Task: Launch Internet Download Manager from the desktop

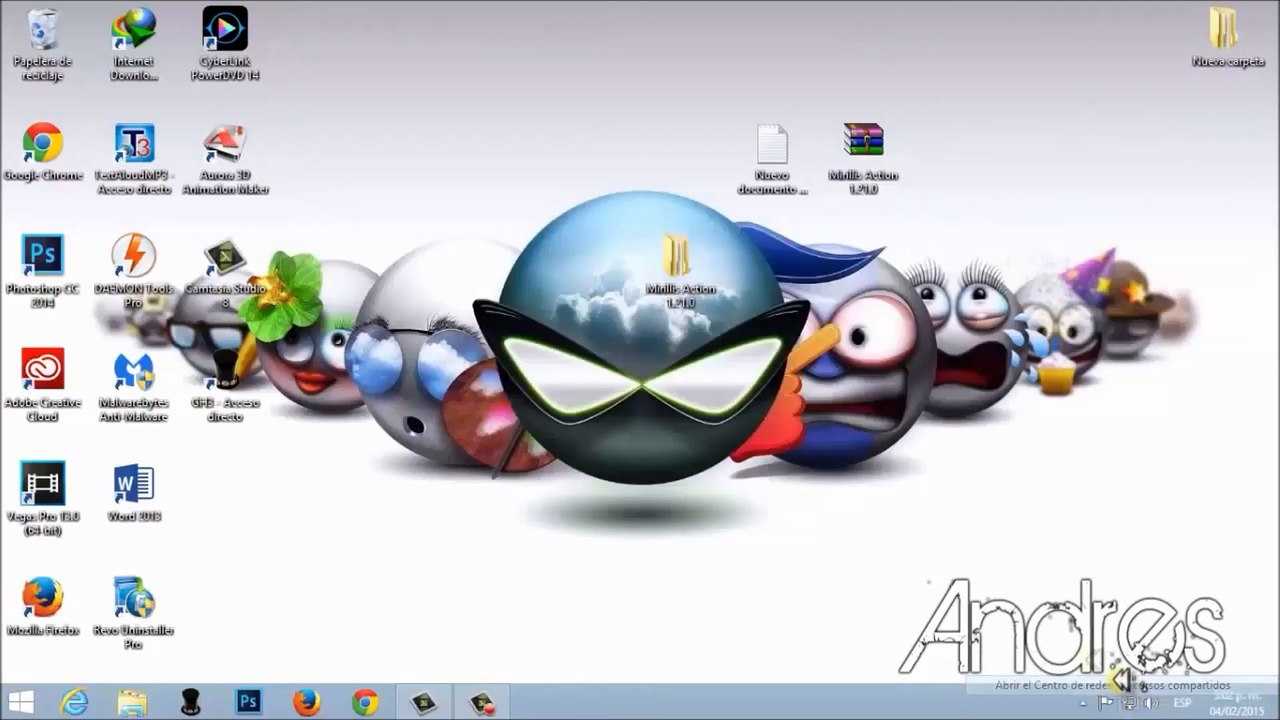Action: coord(133,44)
